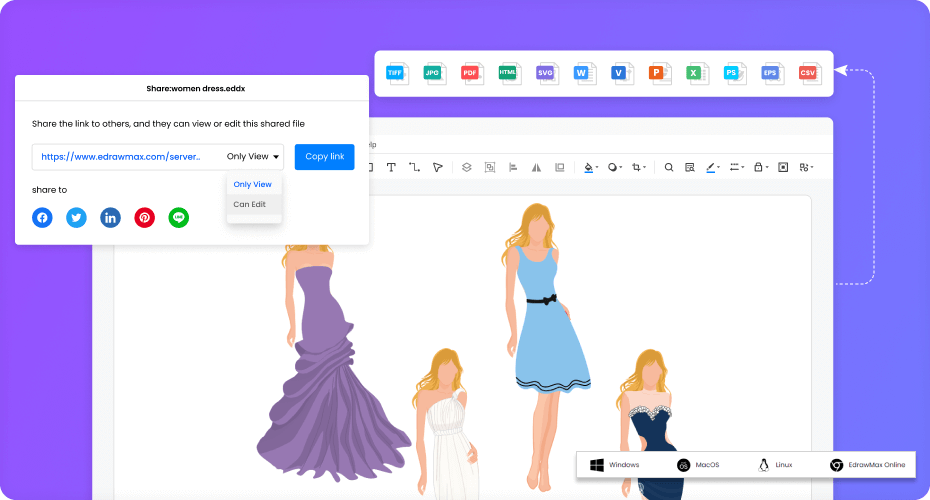Open the fill color bucket dropdown
The height and width of the screenshot is (500, 930).
591,167
